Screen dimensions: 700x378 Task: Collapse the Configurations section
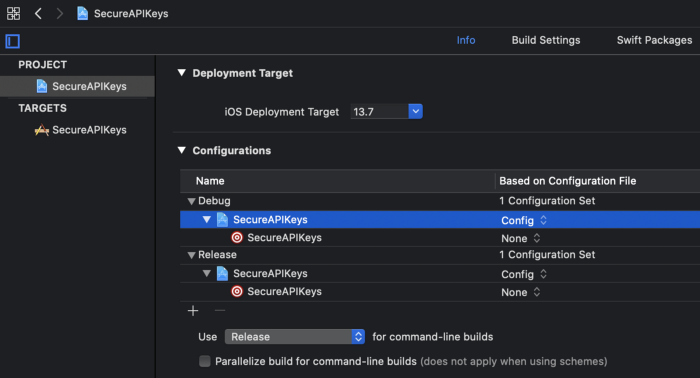point(182,150)
